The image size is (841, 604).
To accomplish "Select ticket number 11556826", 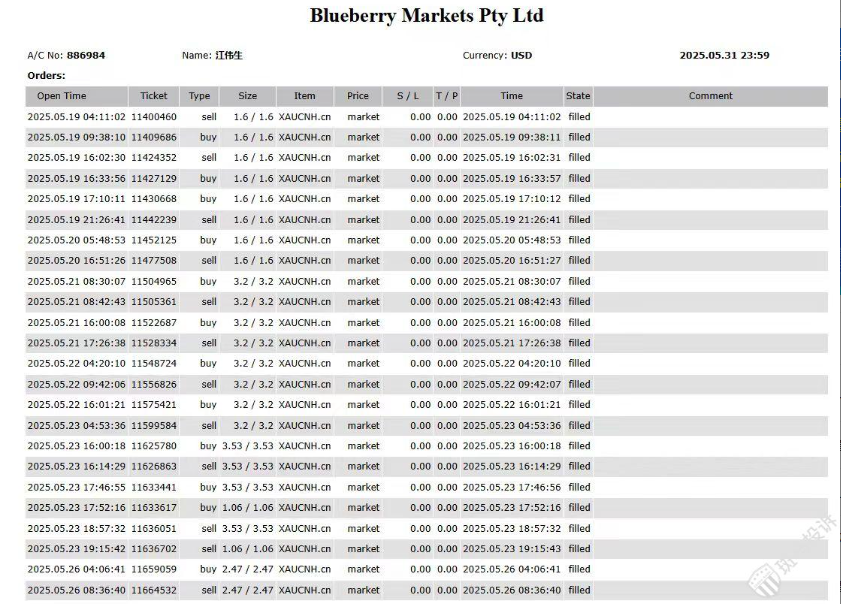I will point(154,385).
